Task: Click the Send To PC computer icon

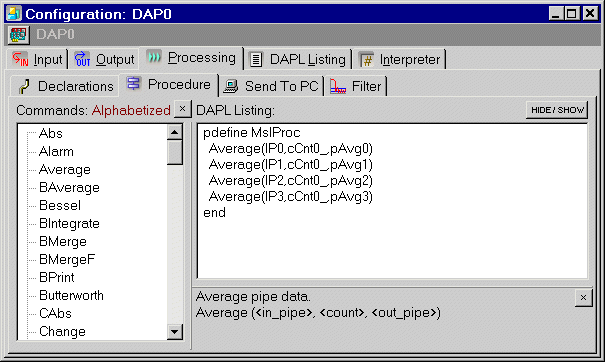Action: [x=231, y=86]
